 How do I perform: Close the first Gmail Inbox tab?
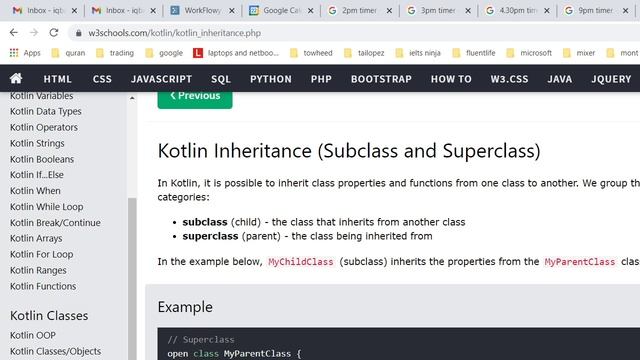coord(74,11)
